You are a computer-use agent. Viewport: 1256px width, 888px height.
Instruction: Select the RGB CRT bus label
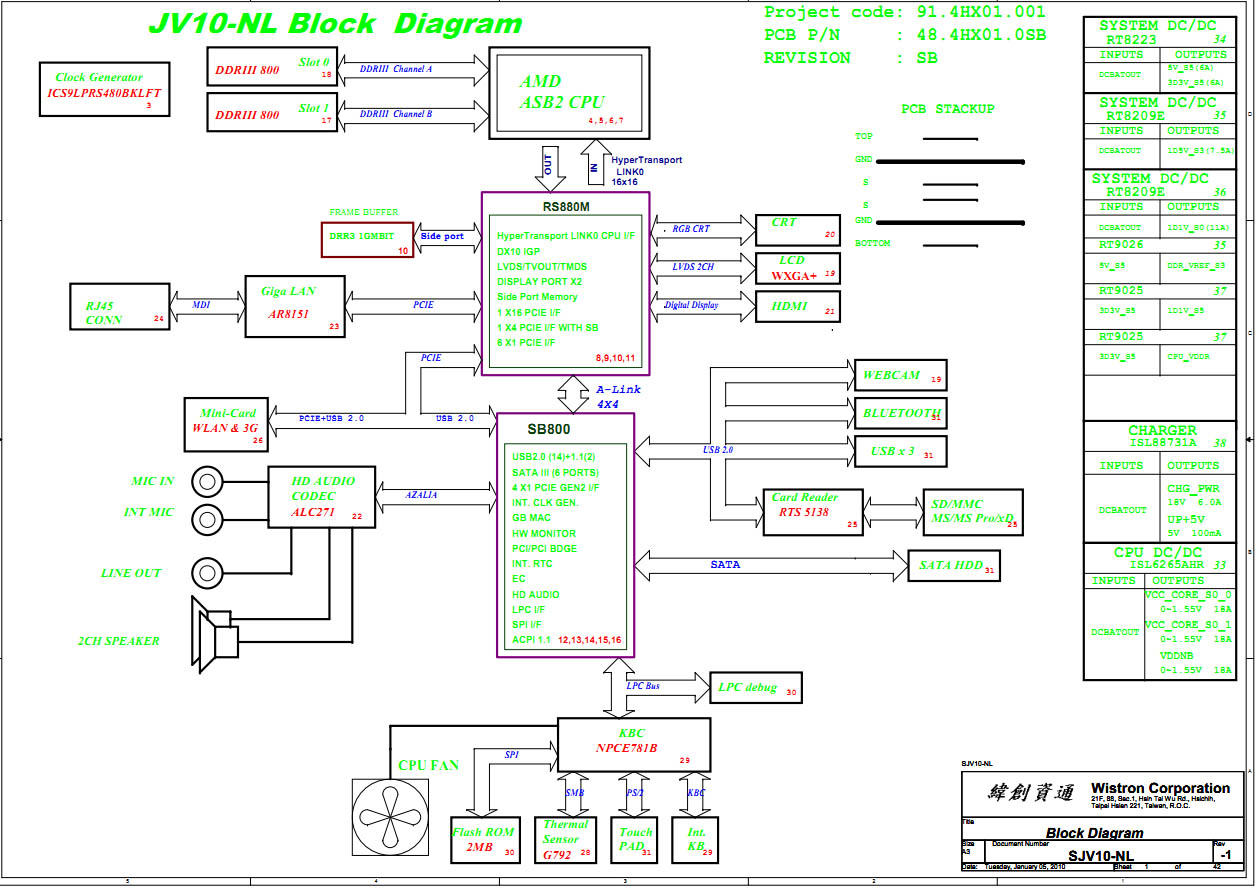point(691,229)
